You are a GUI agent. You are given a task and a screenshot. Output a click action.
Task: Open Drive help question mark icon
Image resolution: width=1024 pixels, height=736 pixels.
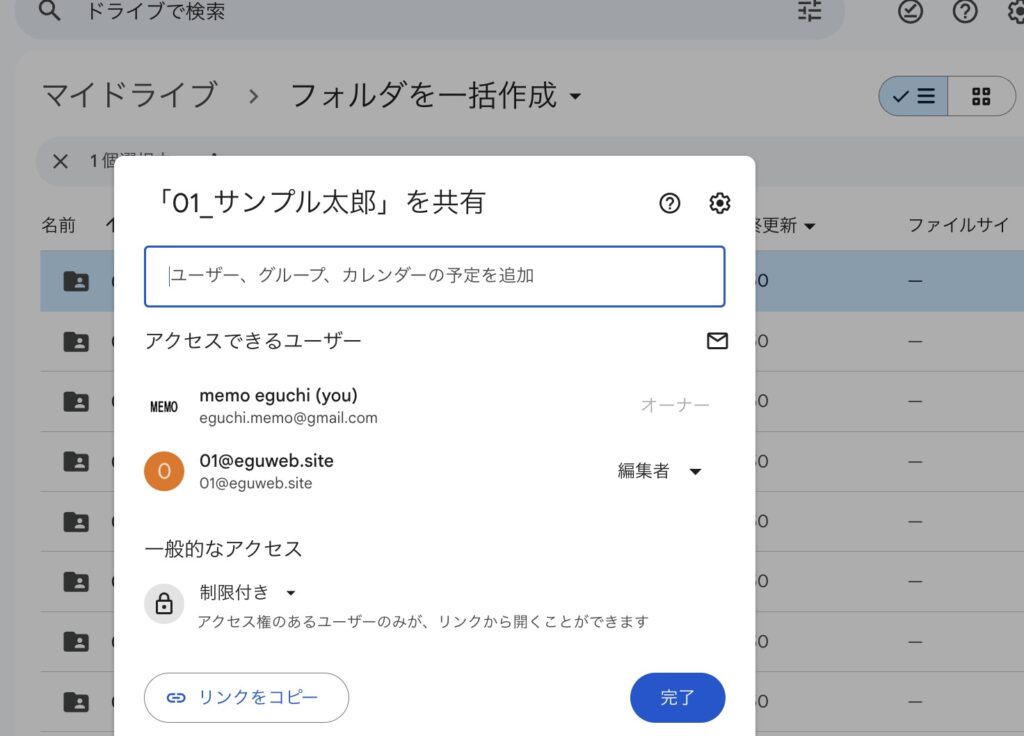pyautogui.click(x=964, y=11)
